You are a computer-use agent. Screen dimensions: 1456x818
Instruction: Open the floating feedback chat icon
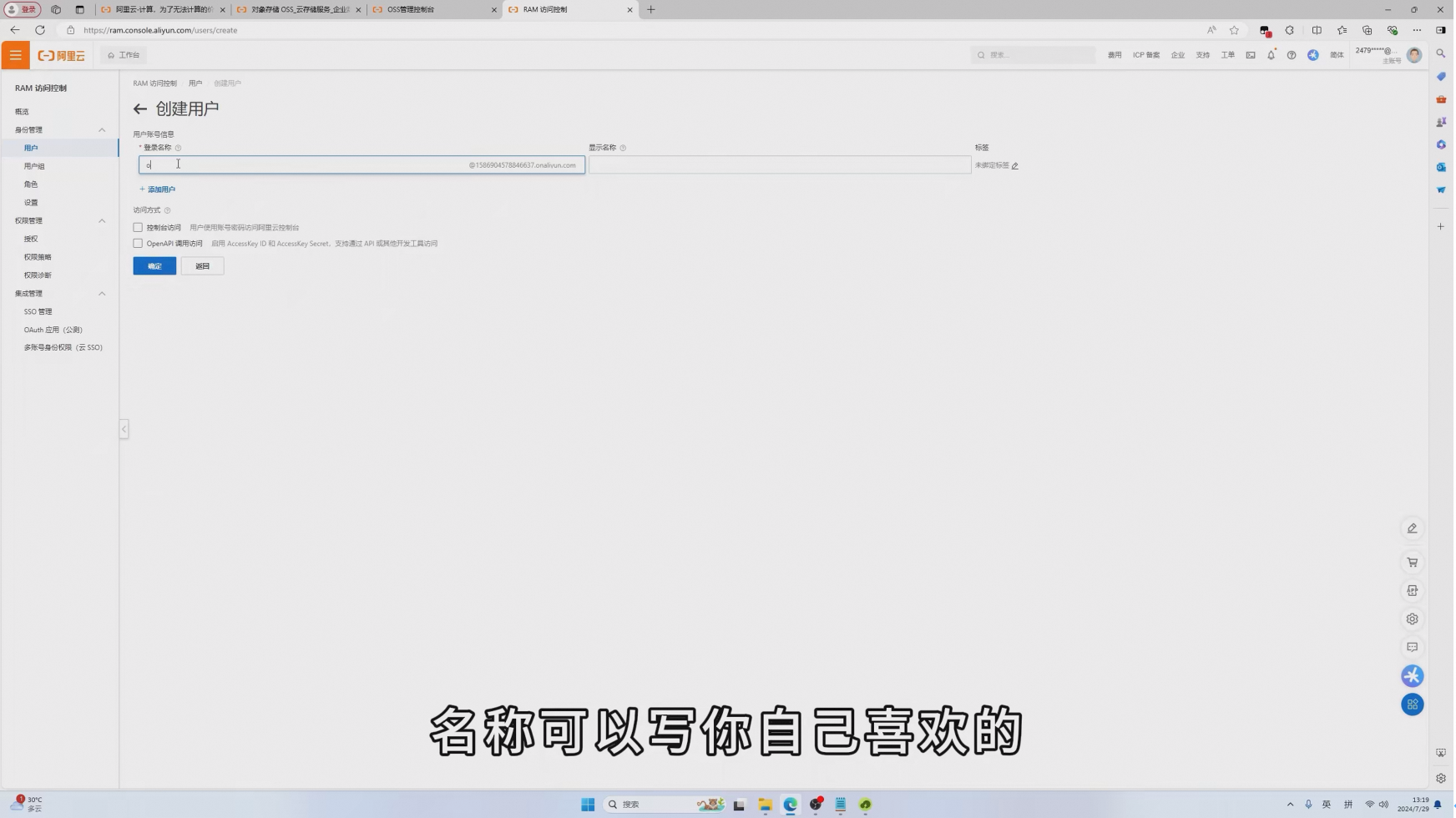[1413, 648]
